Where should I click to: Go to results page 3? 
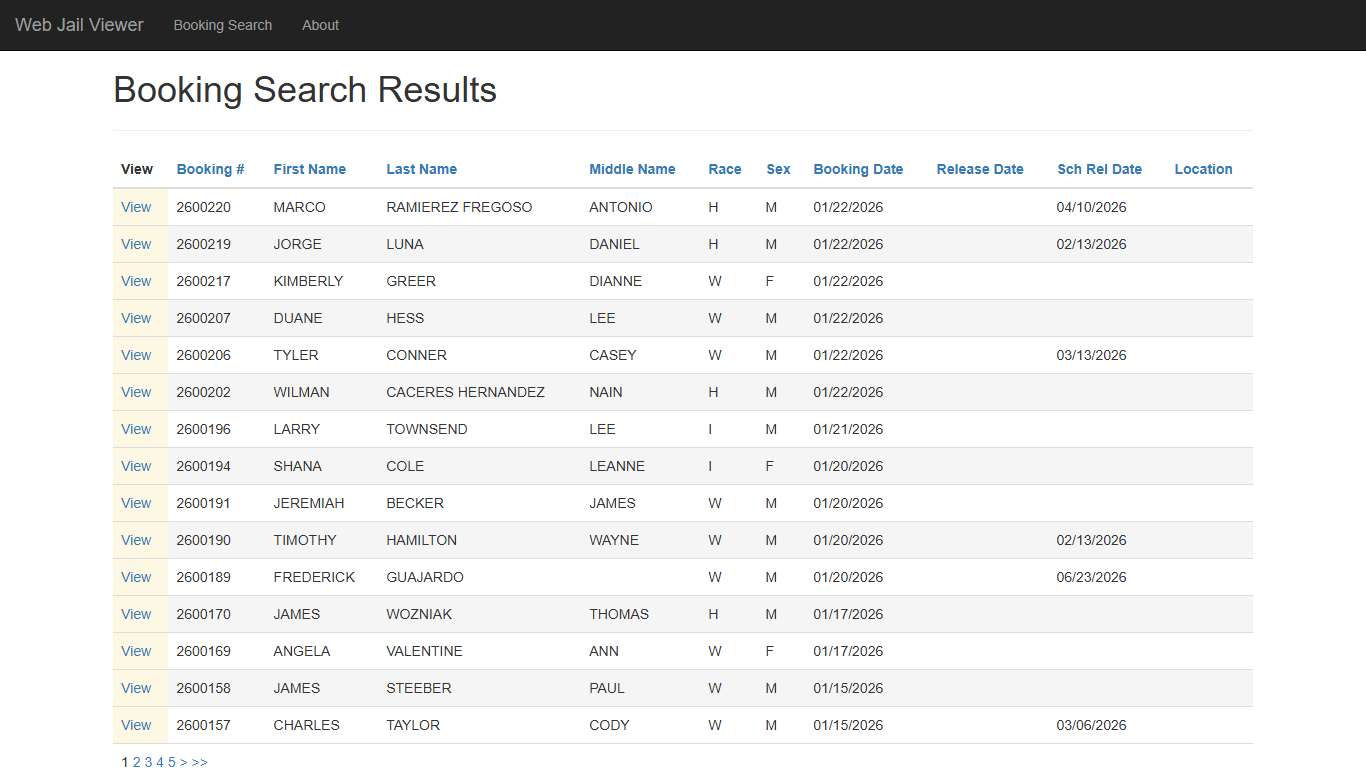pos(148,761)
